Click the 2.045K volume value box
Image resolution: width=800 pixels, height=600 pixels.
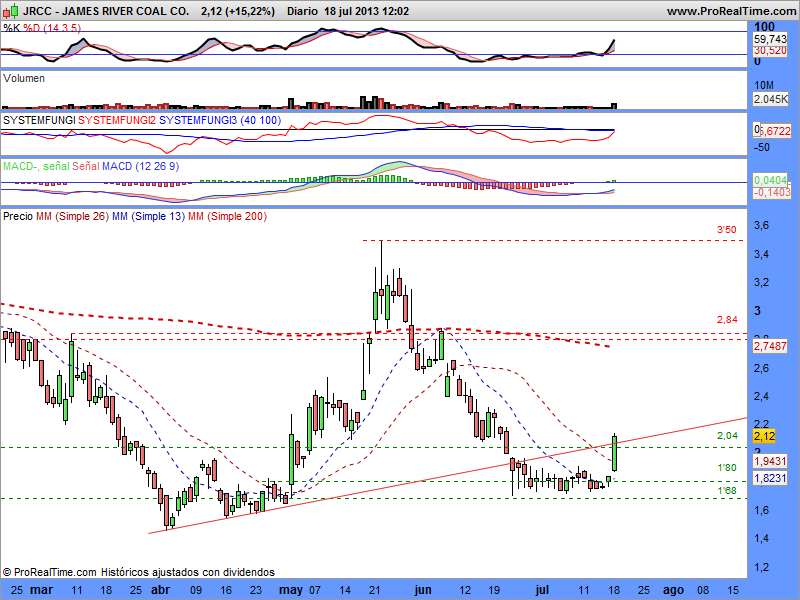point(770,99)
